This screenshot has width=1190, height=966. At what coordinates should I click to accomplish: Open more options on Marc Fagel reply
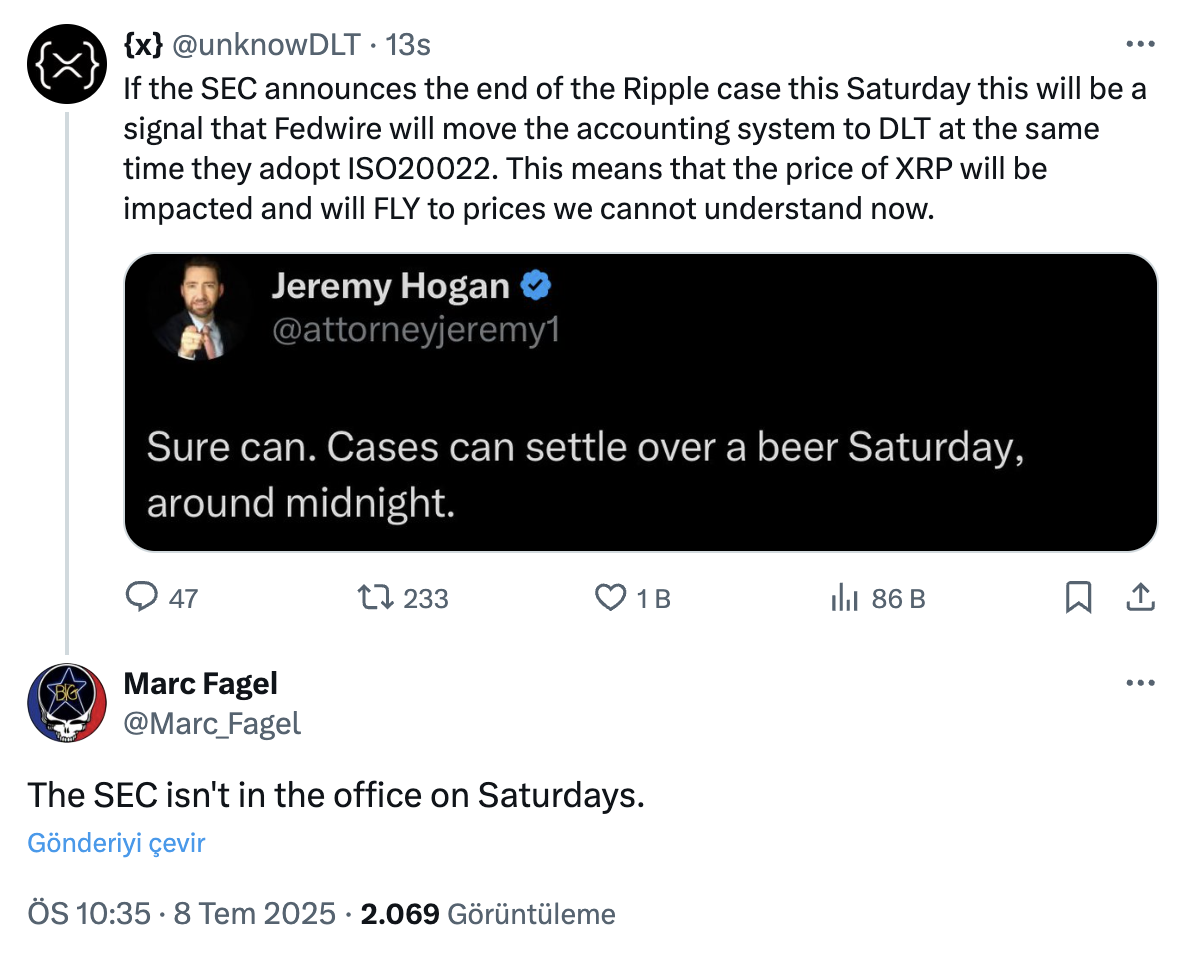1141,684
